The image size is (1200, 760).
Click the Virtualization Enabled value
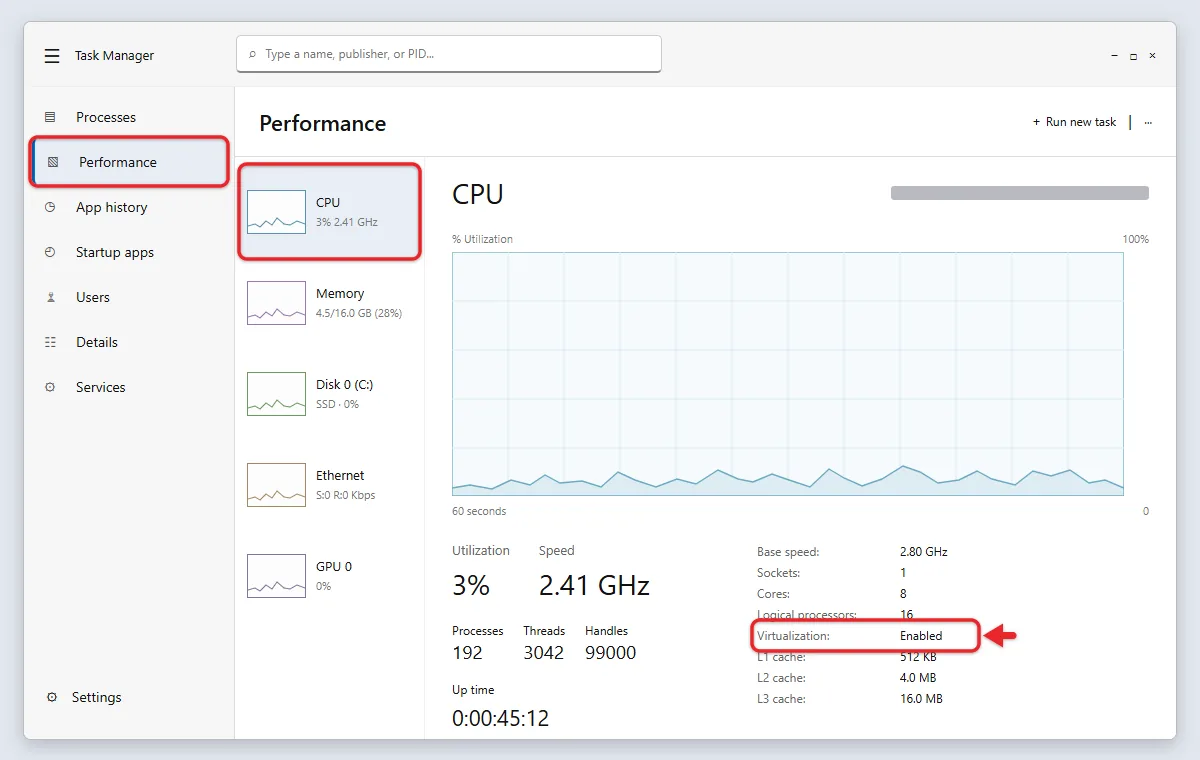point(921,636)
